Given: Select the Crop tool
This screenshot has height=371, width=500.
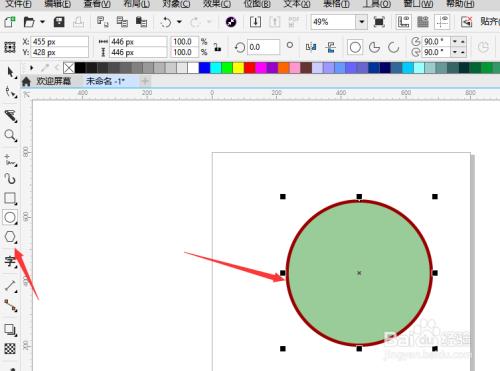Looking at the screenshot, I should click(x=11, y=116).
